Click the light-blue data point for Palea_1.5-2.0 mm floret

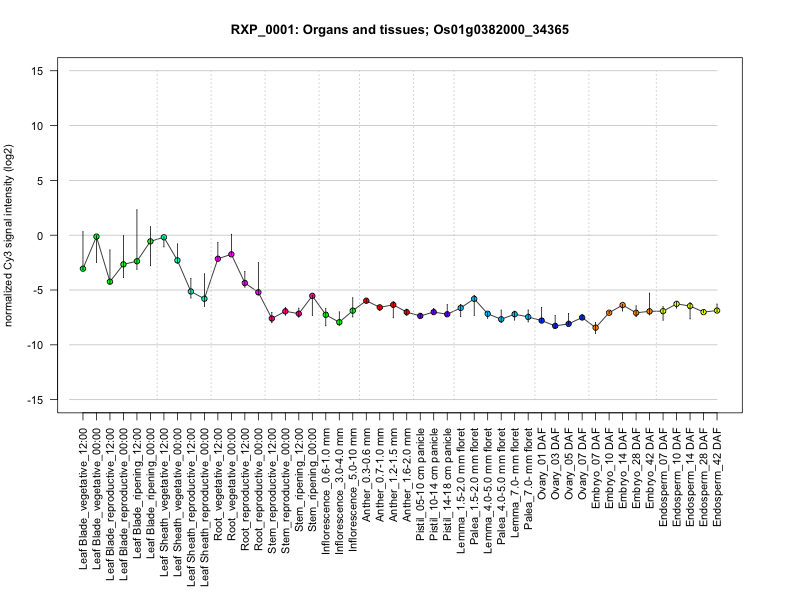[x=474, y=298]
